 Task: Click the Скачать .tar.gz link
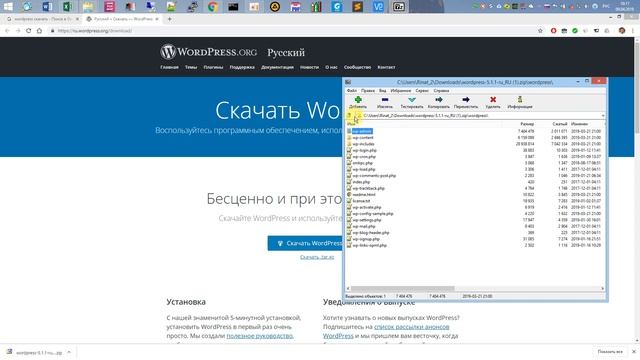tap(317, 257)
